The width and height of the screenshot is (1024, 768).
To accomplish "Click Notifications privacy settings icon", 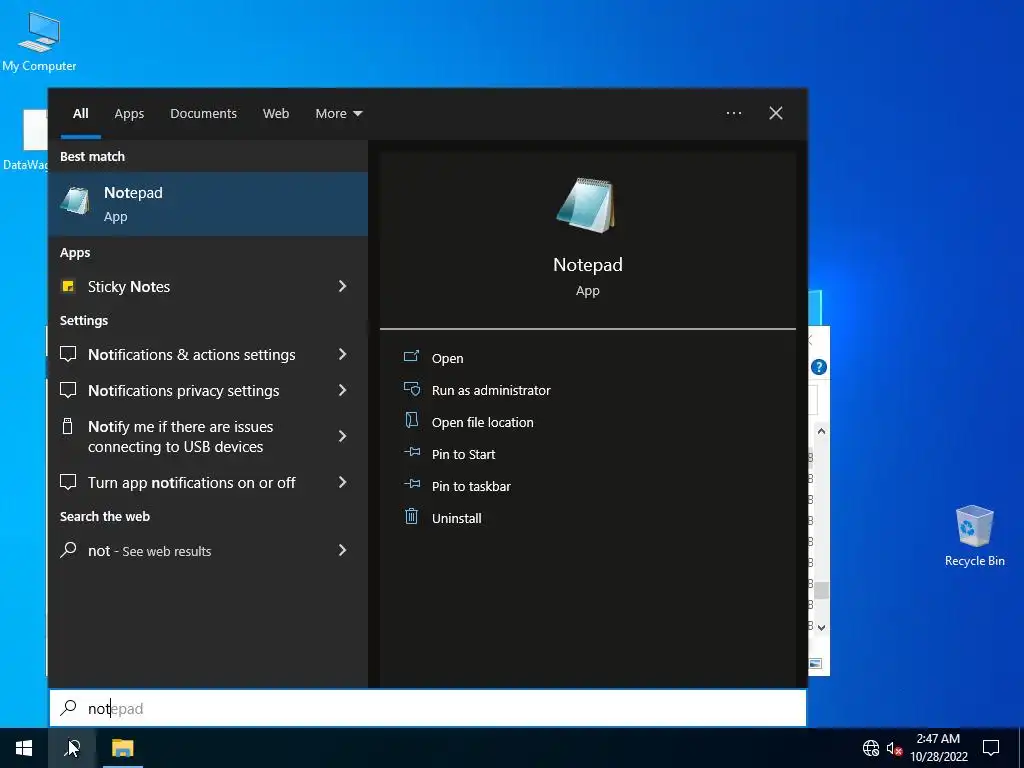I will click(x=68, y=390).
